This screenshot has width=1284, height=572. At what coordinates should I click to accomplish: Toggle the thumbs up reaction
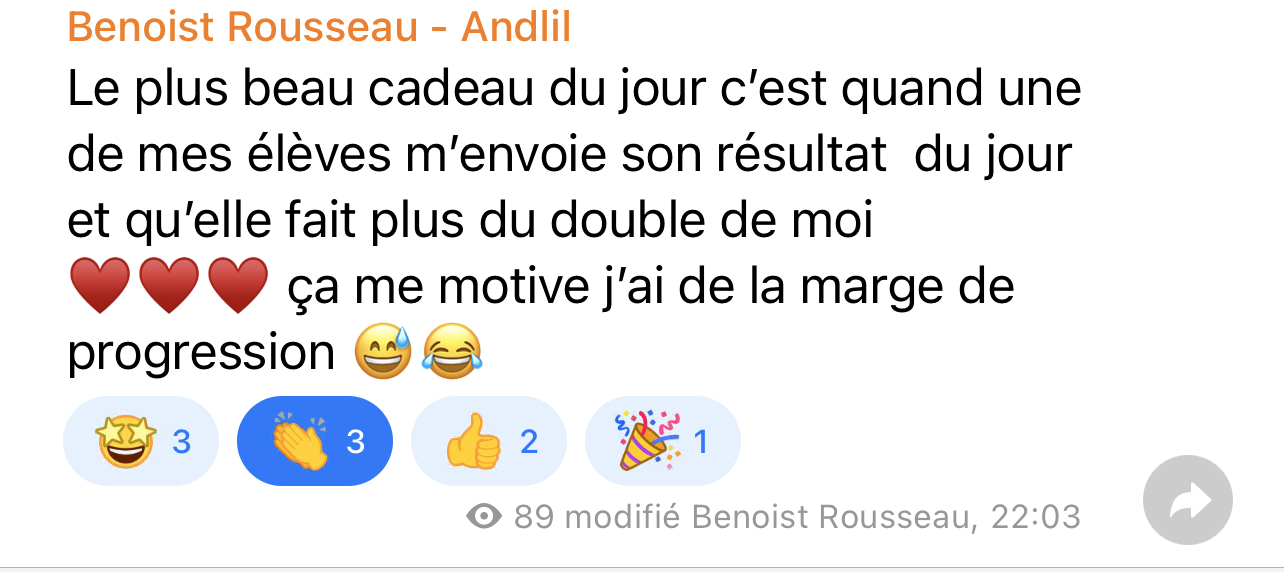pos(489,441)
